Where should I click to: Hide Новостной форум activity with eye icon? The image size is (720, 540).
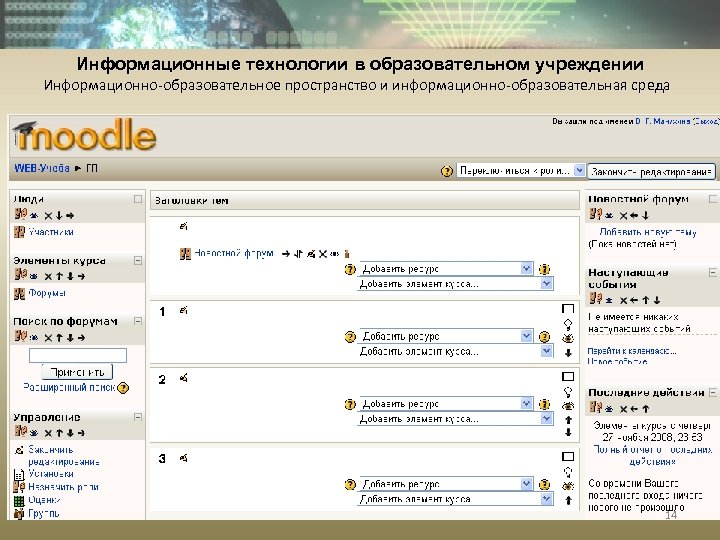[x=335, y=253]
